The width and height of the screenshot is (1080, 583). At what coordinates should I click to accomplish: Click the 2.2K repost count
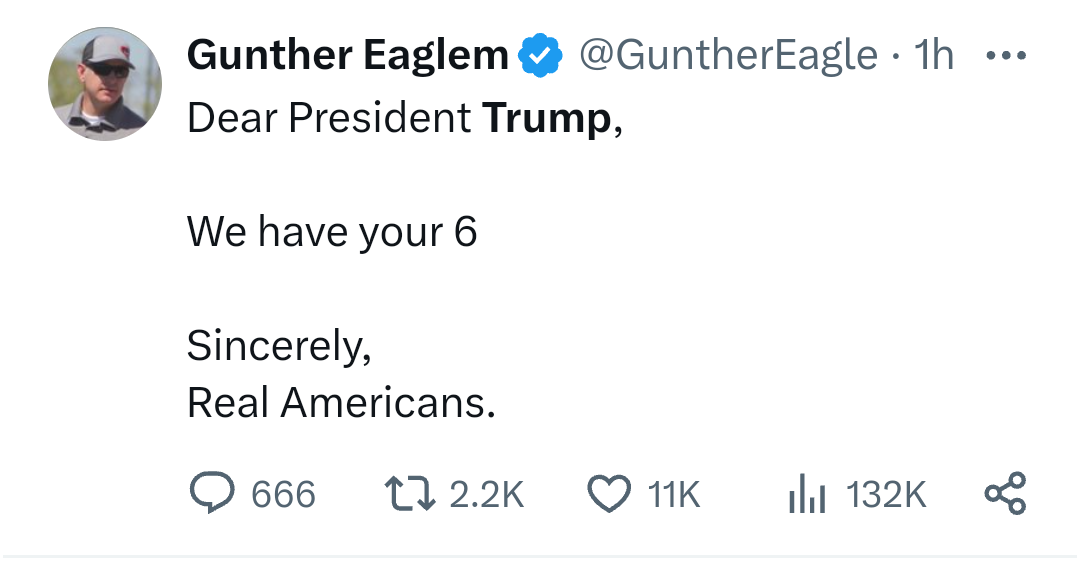click(x=487, y=495)
